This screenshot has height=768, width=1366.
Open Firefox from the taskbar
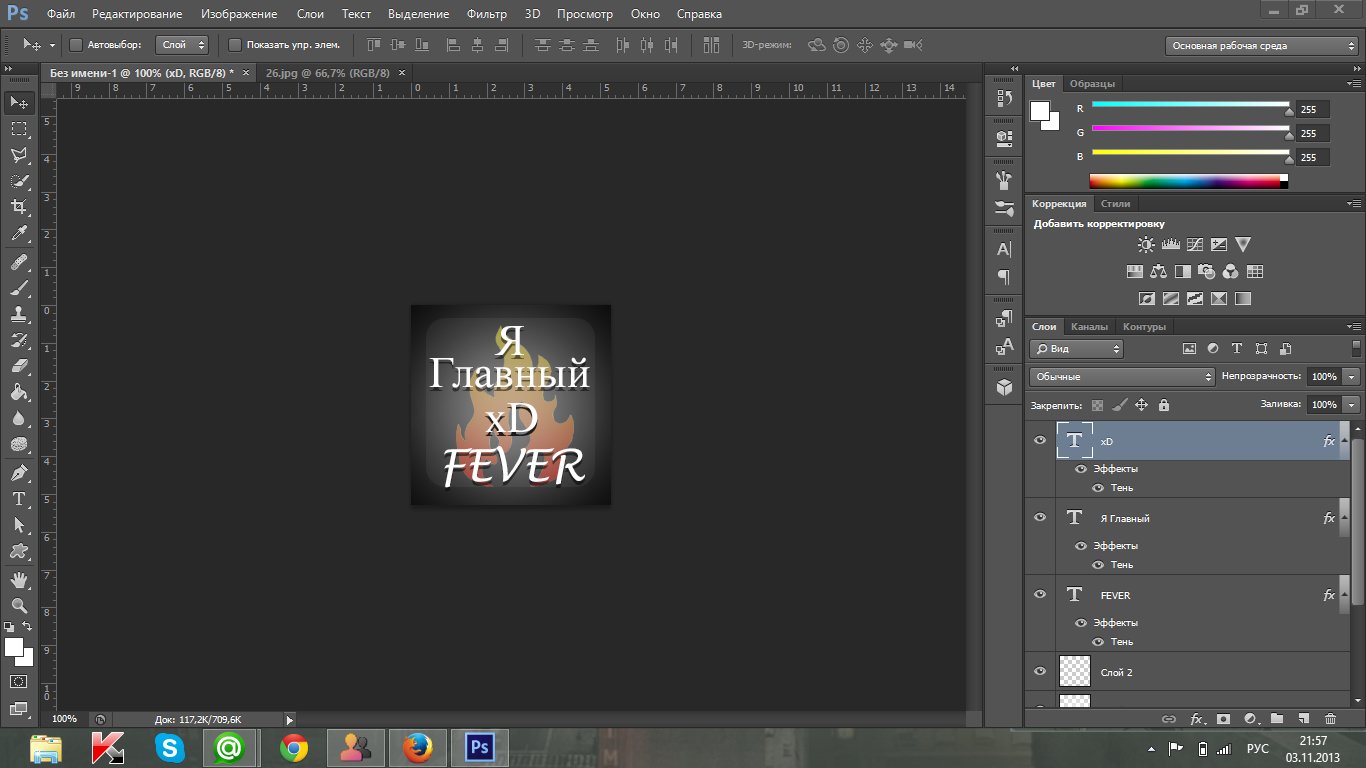[x=417, y=747]
